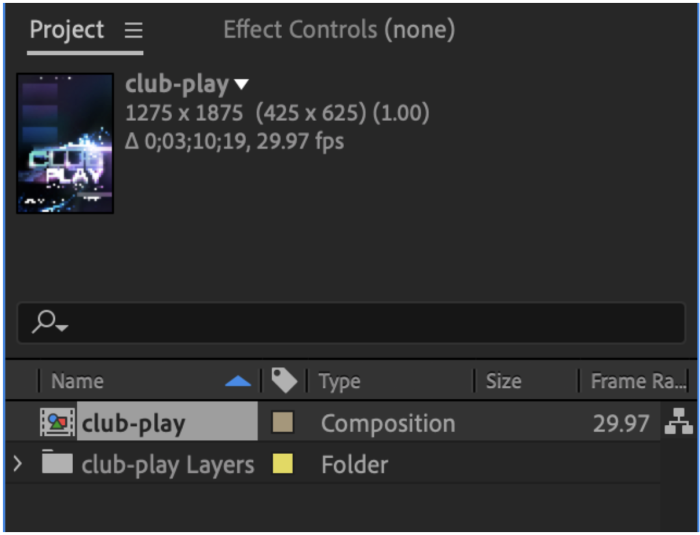Open the club-play name dropdown arrow
The height and width of the screenshot is (535, 700).
click(242, 84)
